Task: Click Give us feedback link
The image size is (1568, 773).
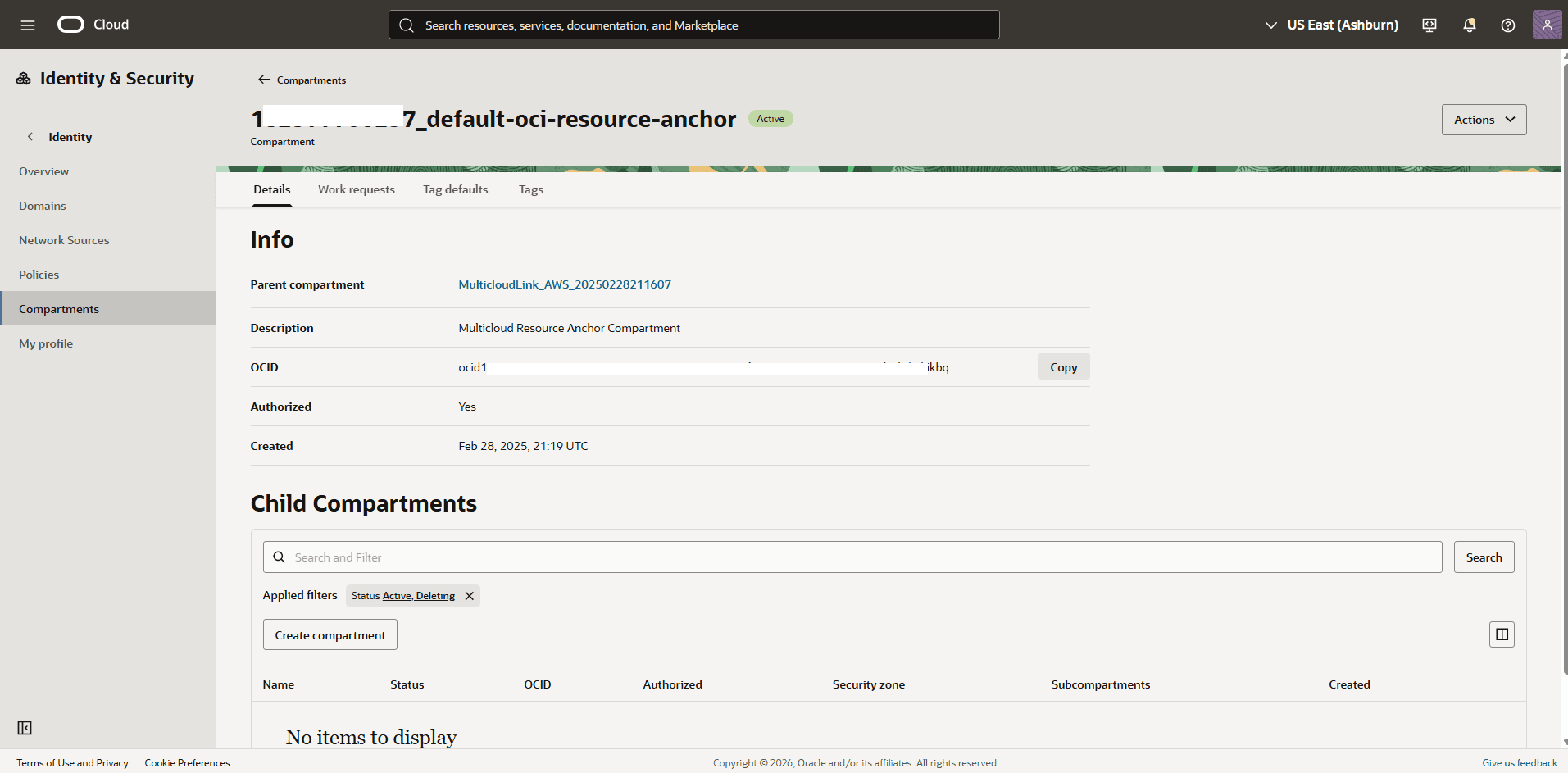Action: coord(1519,762)
